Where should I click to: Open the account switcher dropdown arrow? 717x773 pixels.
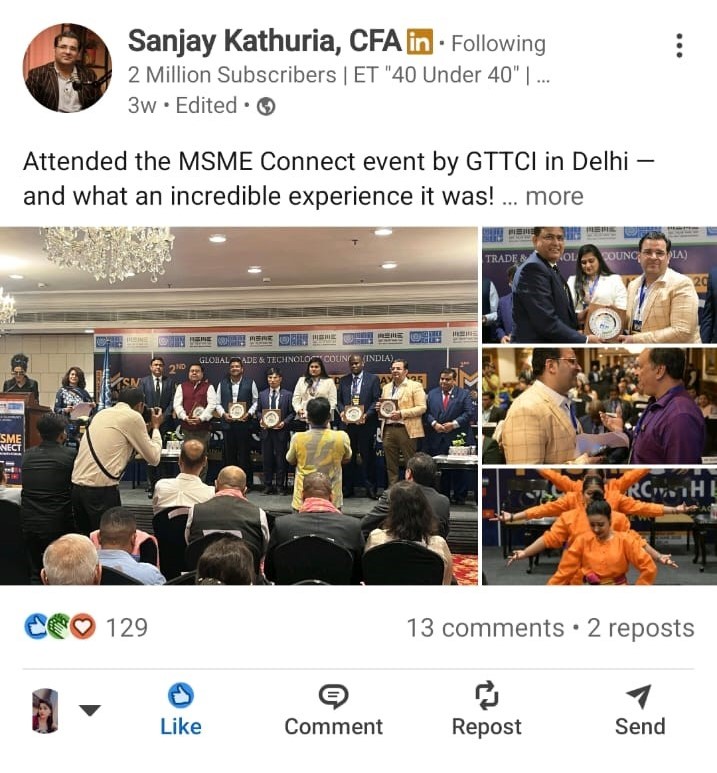pyautogui.click(x=90, y=710)
